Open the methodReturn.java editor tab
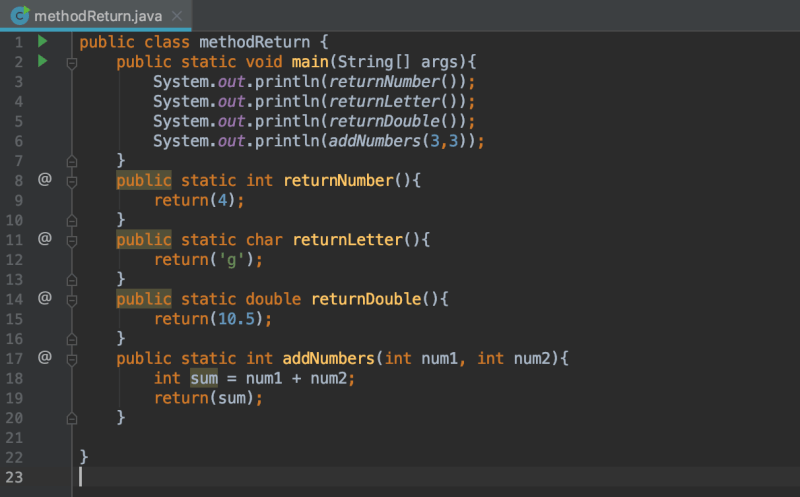Screen dimensions: 800x497 [x=97, y=16]
